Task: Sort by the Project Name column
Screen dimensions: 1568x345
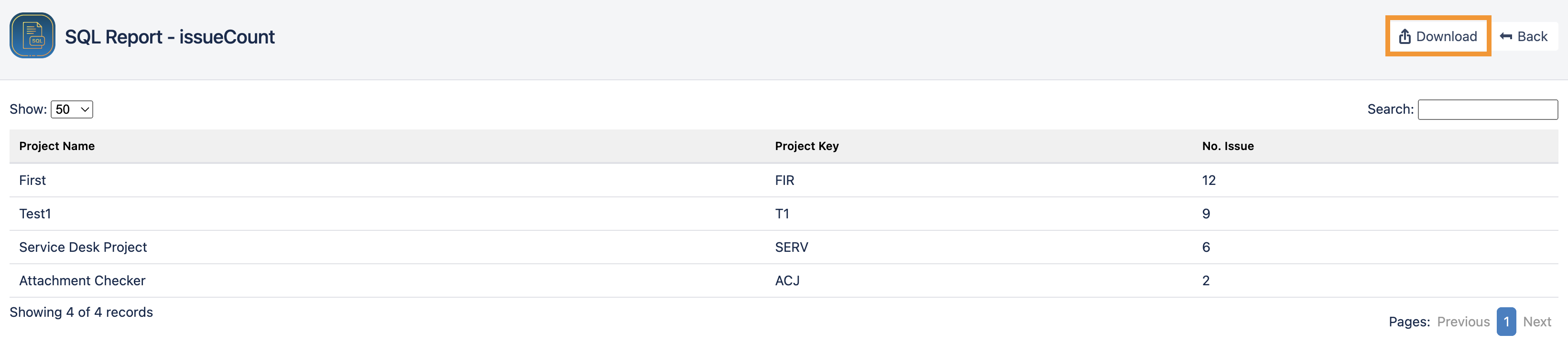Action: click(x=57, y=146)
